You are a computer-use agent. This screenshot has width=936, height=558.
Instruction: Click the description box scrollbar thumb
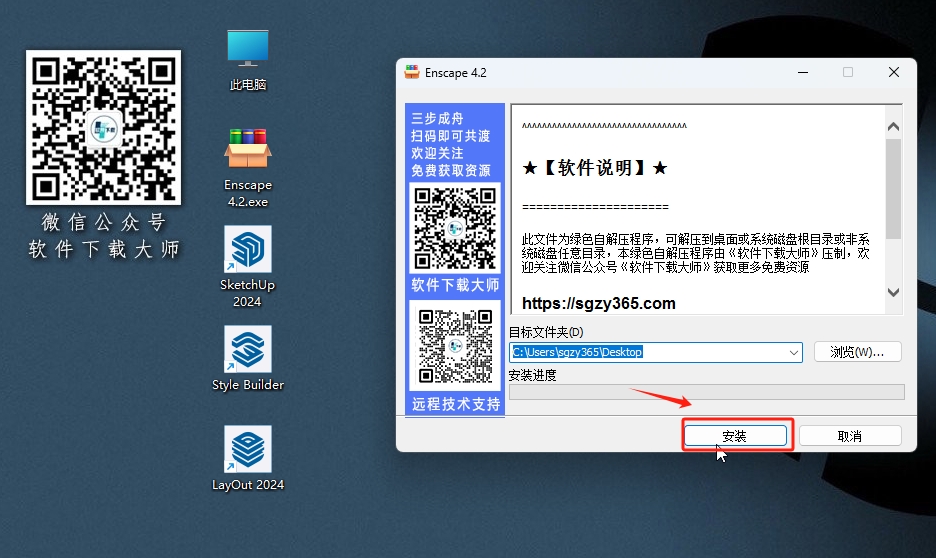coord(893,189)
